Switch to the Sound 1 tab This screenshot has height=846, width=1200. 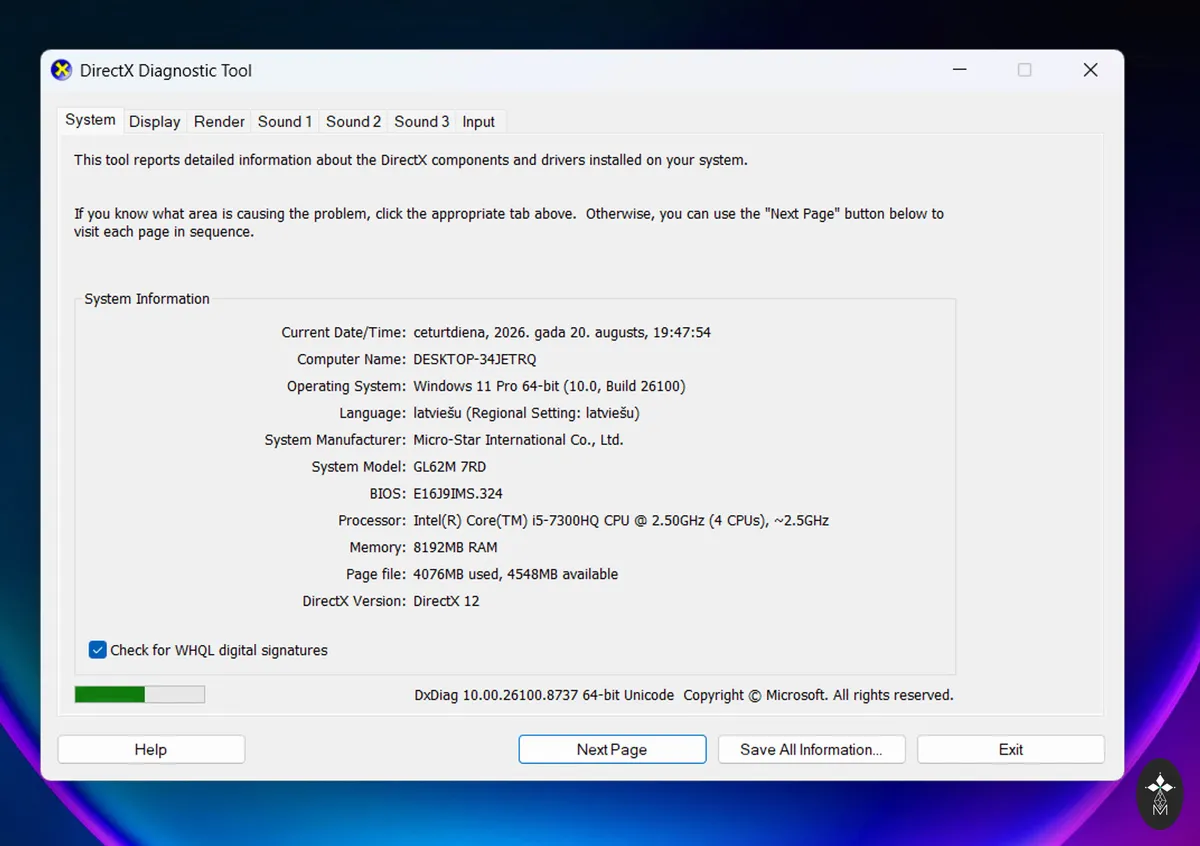click(x=285, y=122)
